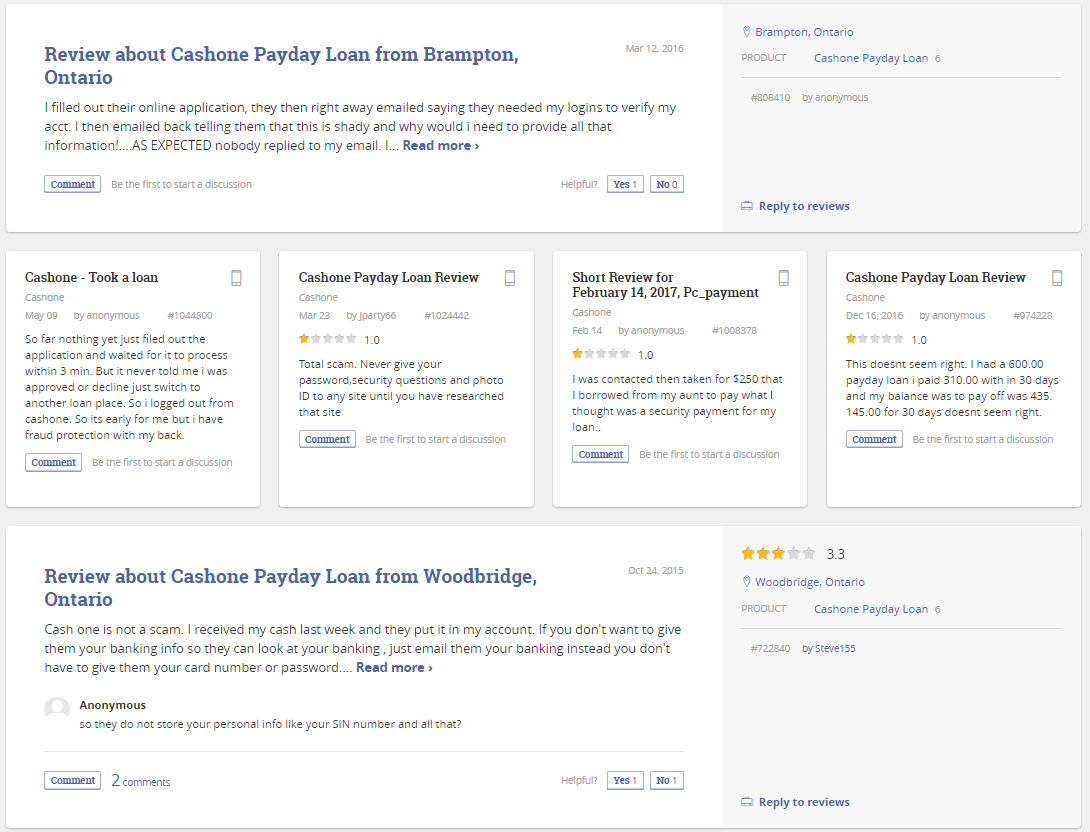The height and width of the screenshot is (832, 1090).
Task: Open Reply to reviews in Woodbridge sidebar
Action: click(804, 801)
